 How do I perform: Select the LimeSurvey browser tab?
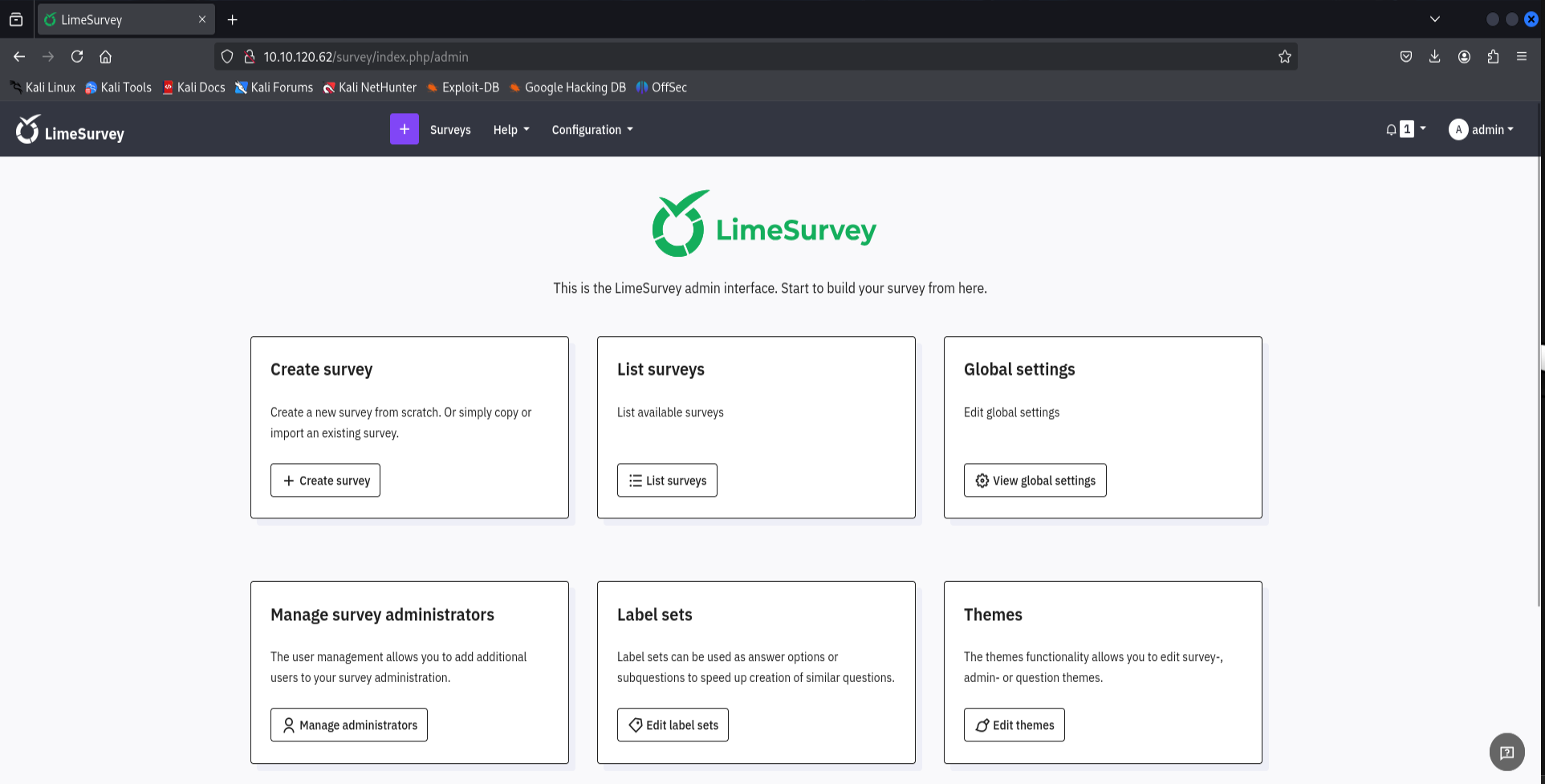coord(126,19)
